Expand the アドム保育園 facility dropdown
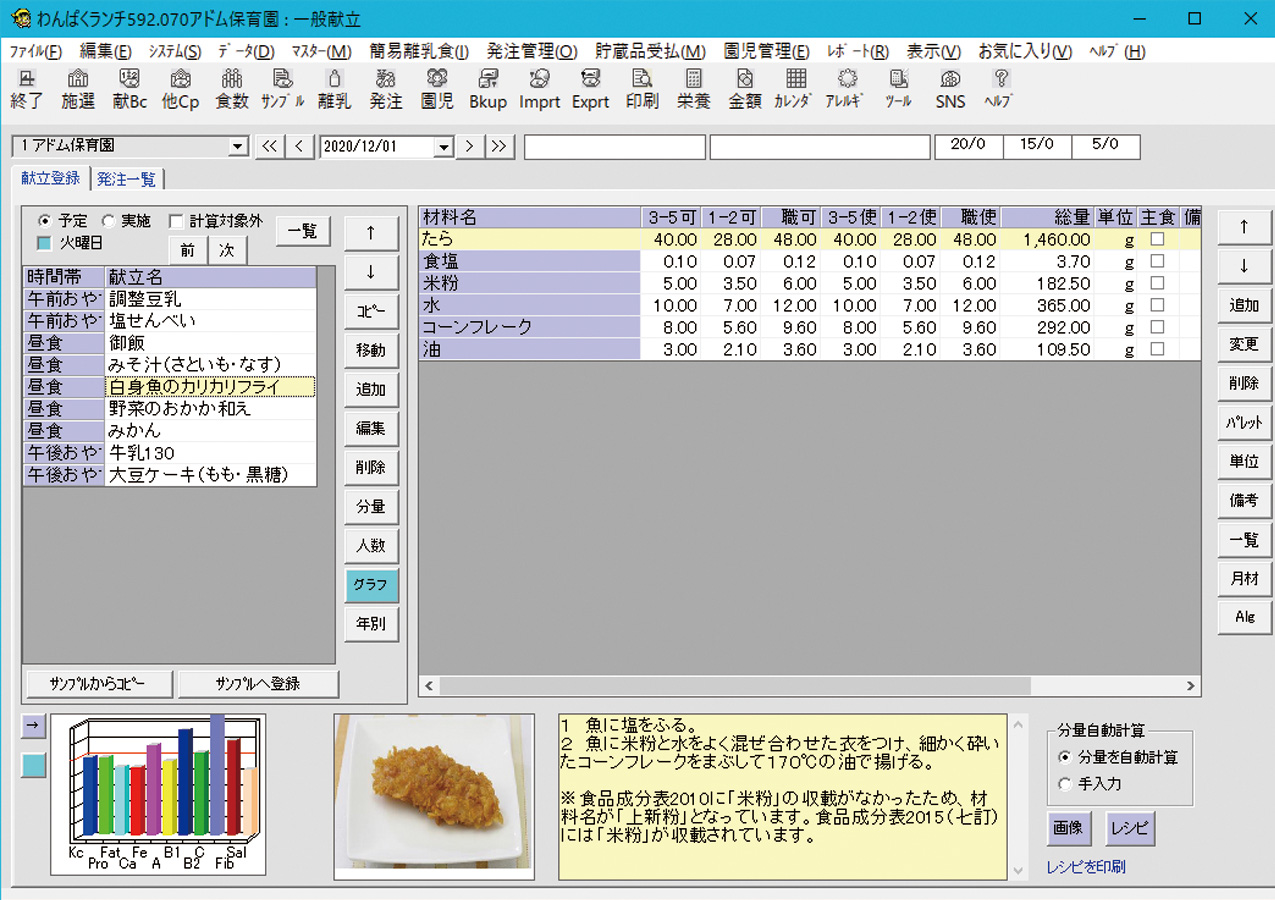 238,147
